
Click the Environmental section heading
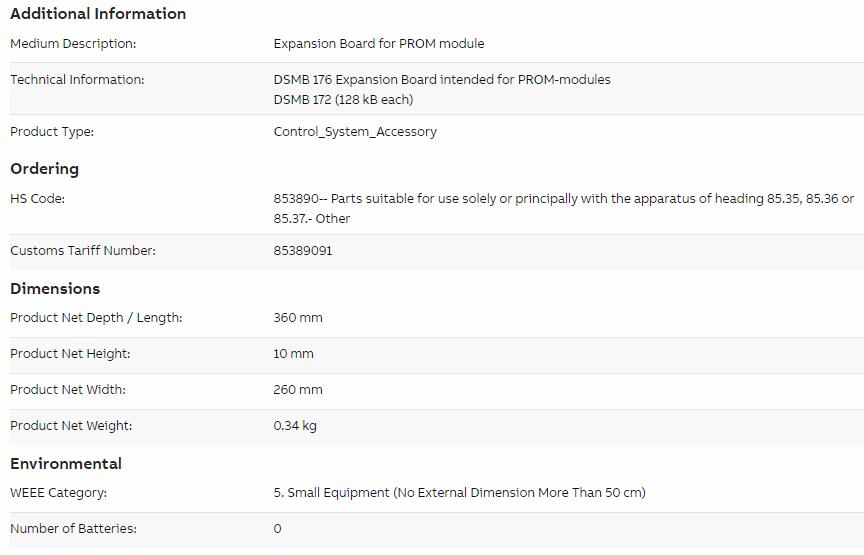(66, 464)
